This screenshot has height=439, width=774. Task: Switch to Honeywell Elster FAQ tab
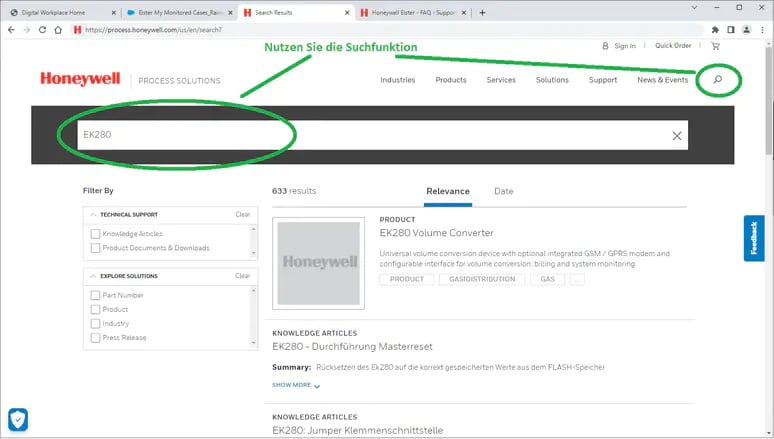413,13
